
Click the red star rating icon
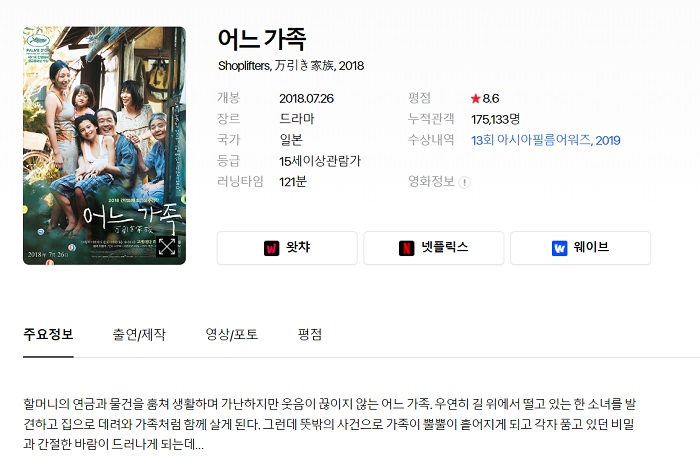(x=475, y=98)
